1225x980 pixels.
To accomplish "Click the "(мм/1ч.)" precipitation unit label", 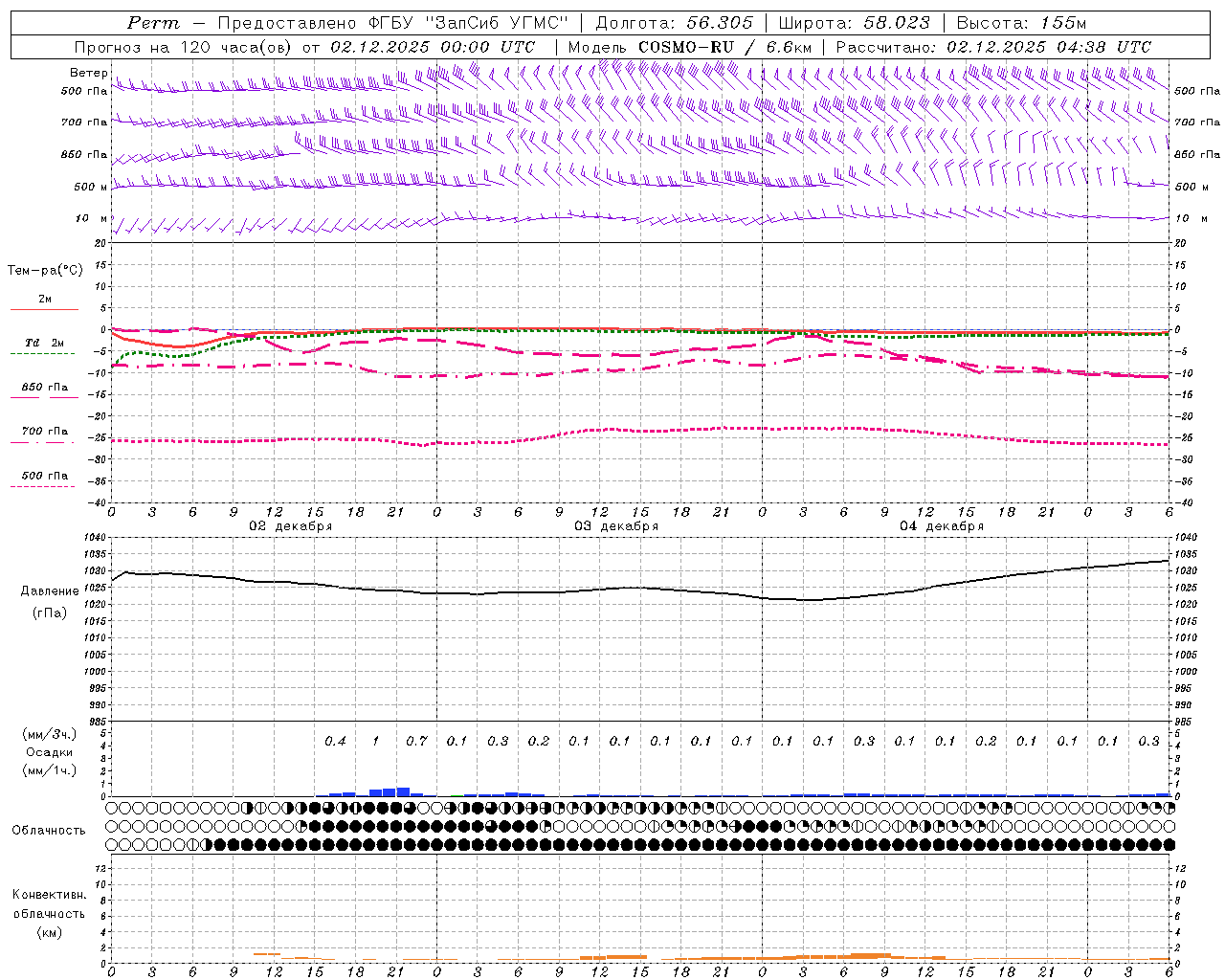I will [x=50, y=770].
